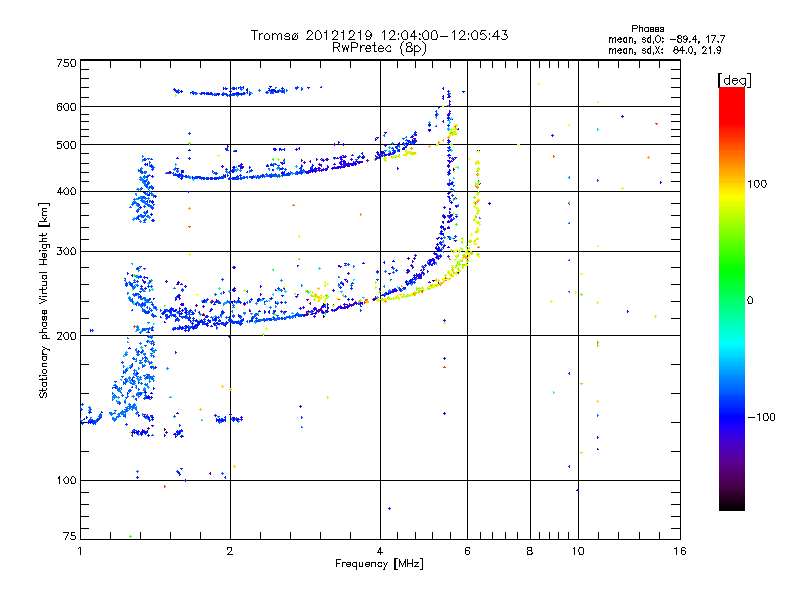Click the 'Frequency [MHz]' x-axis label
Image resolution: width=800 pixels, height=600 pixels.
[x=379, y=564]
